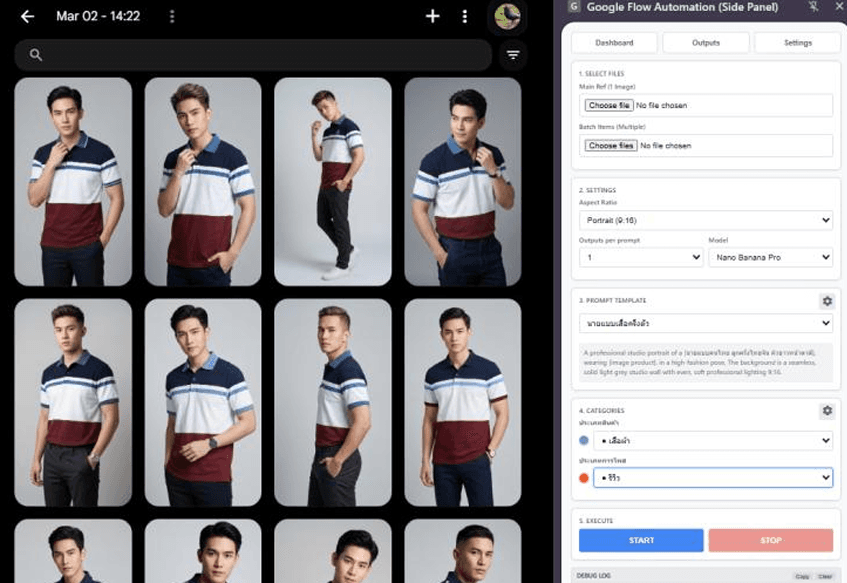Viewport: 847px width, 583px height.
Task: Open the Prompt Template selection dropdown
Action: pos(706,323)
